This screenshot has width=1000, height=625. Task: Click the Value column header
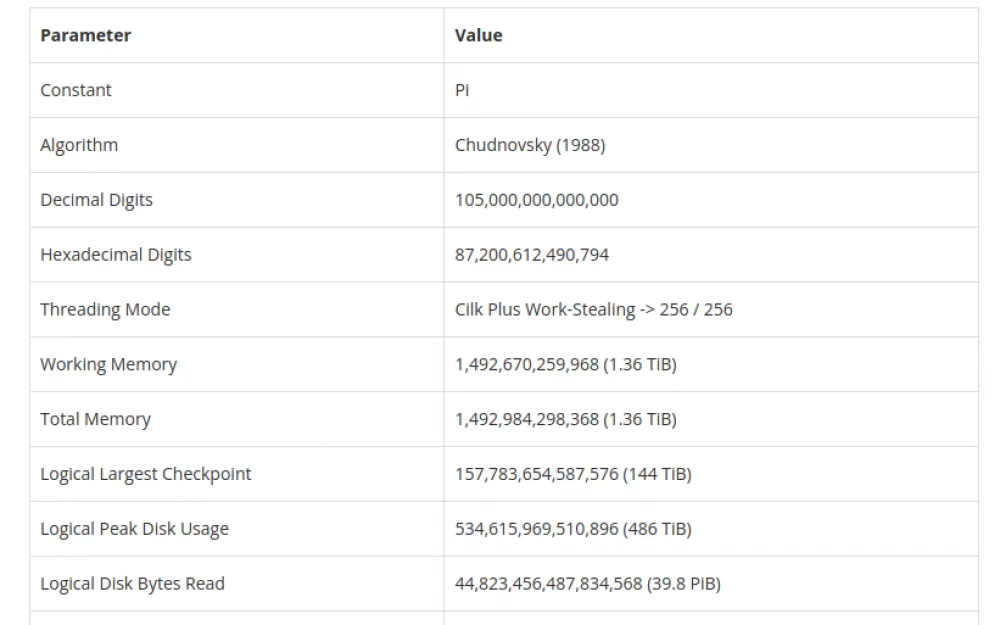[478, 36]
